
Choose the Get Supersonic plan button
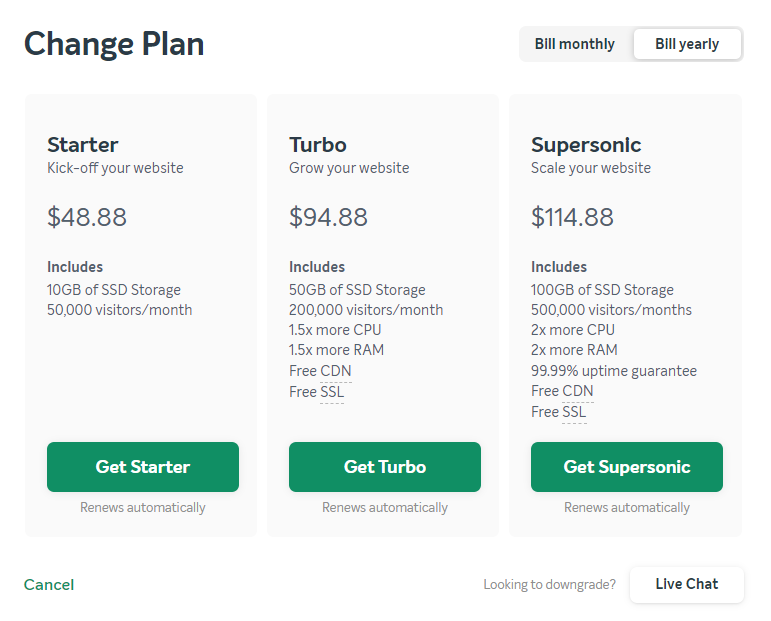(x=626, y=467)
